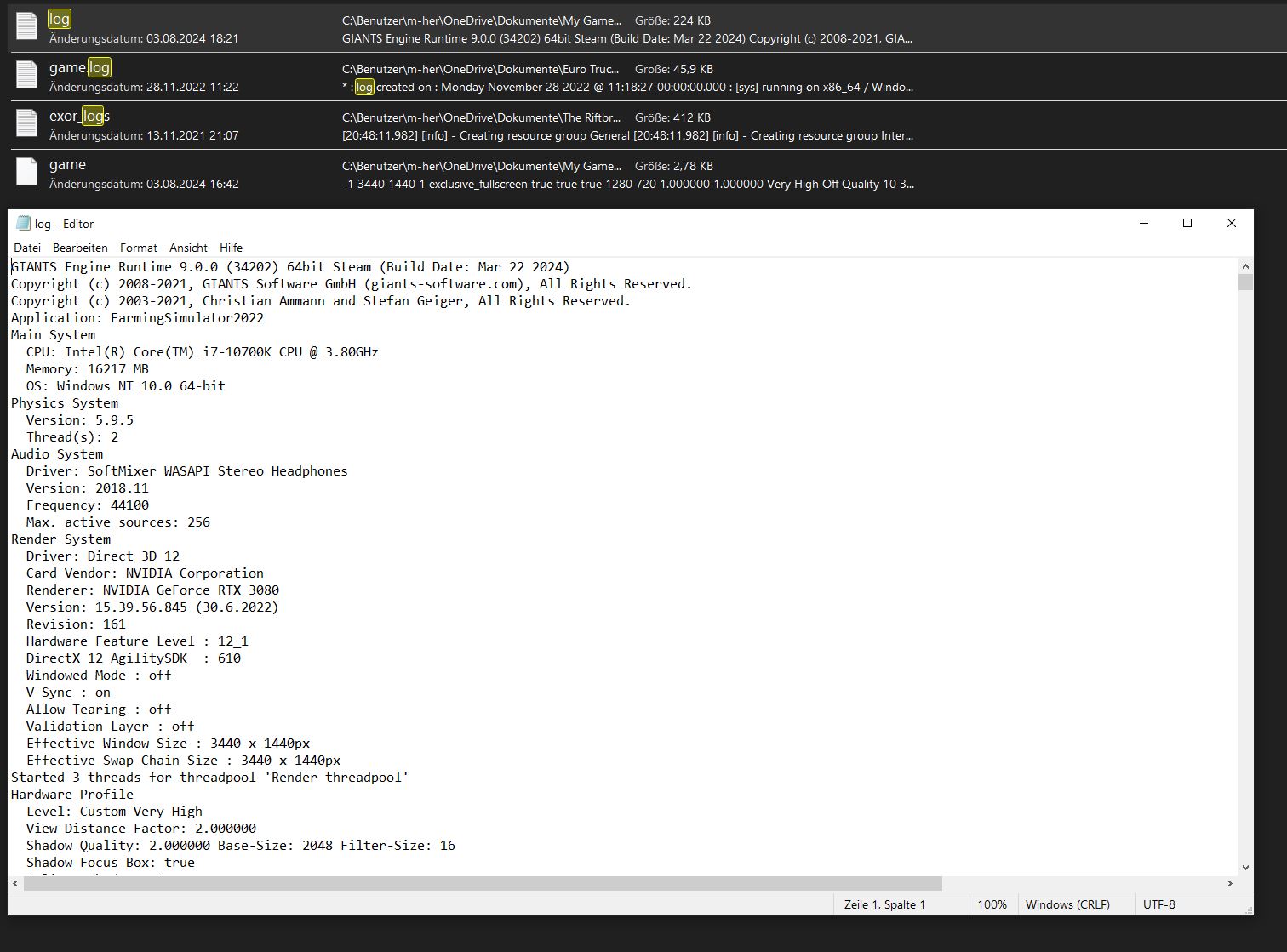Click 'Größe: 45,9 KB' text
This screenshot has width=1287, height=952.
(674, 69)
